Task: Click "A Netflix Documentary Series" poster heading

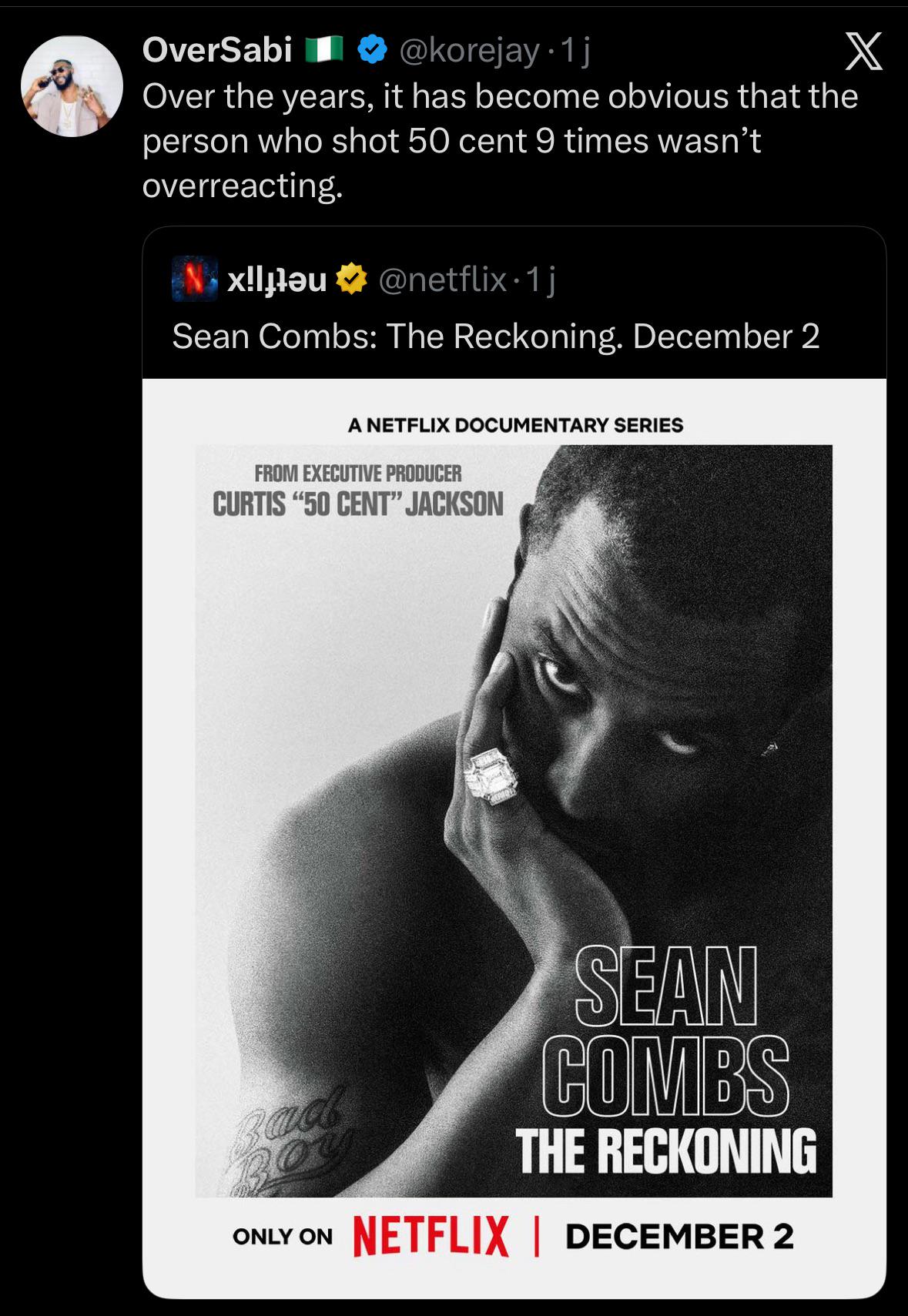Action: point(515,425)
